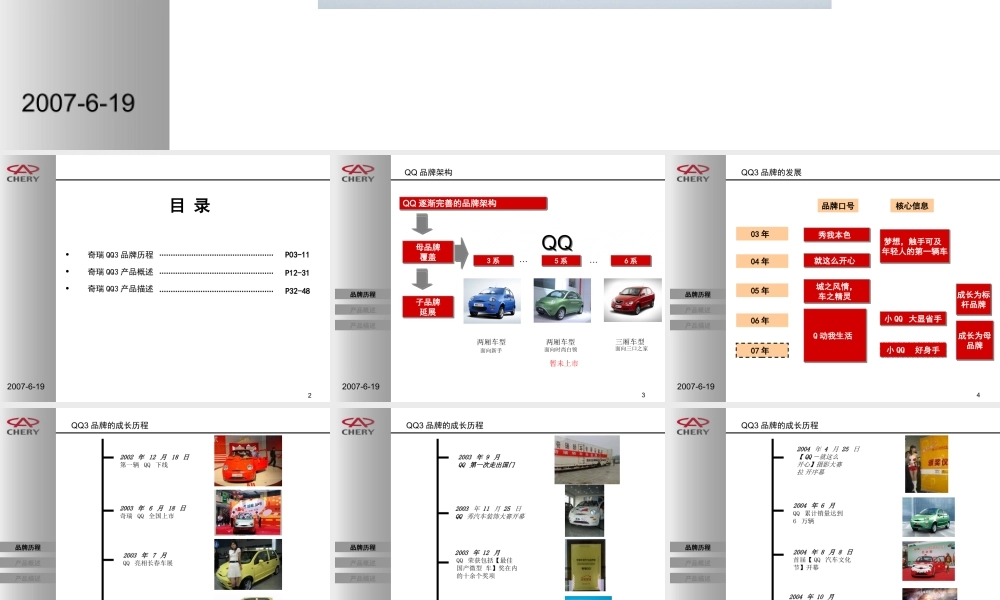The height and width of the screenshot is (600, 1000).
Task: Click the 成长为标杆品牌 box
Action: click(x=974, y=300)
